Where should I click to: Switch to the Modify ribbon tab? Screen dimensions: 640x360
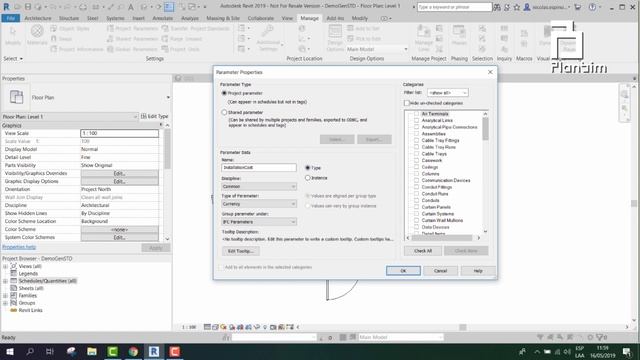360,18
